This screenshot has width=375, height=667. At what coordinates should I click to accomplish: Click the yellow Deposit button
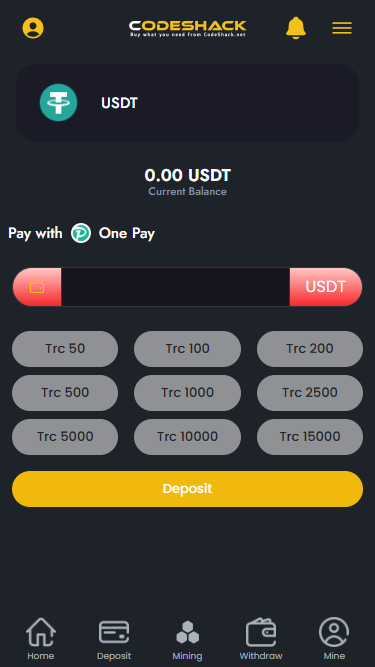click(188, 489)
